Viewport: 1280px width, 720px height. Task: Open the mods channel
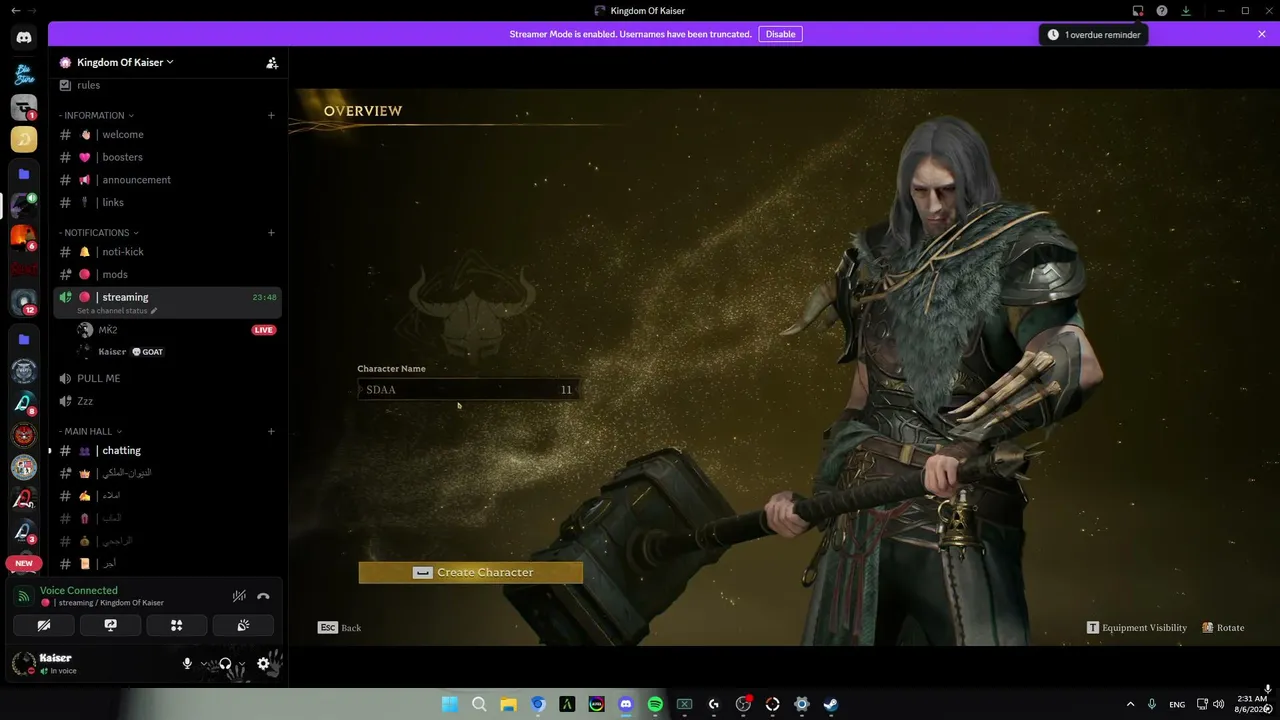tap(167, 275)
